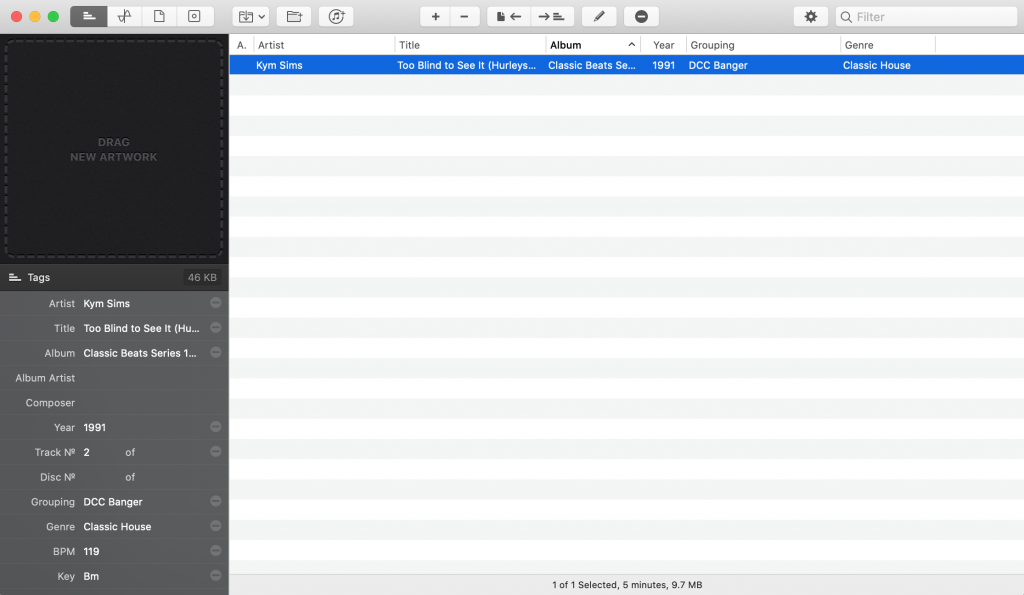Sort by the Album column header
Image resolution: width=1024 pixels, height=595 pixels.
(593, 45)
